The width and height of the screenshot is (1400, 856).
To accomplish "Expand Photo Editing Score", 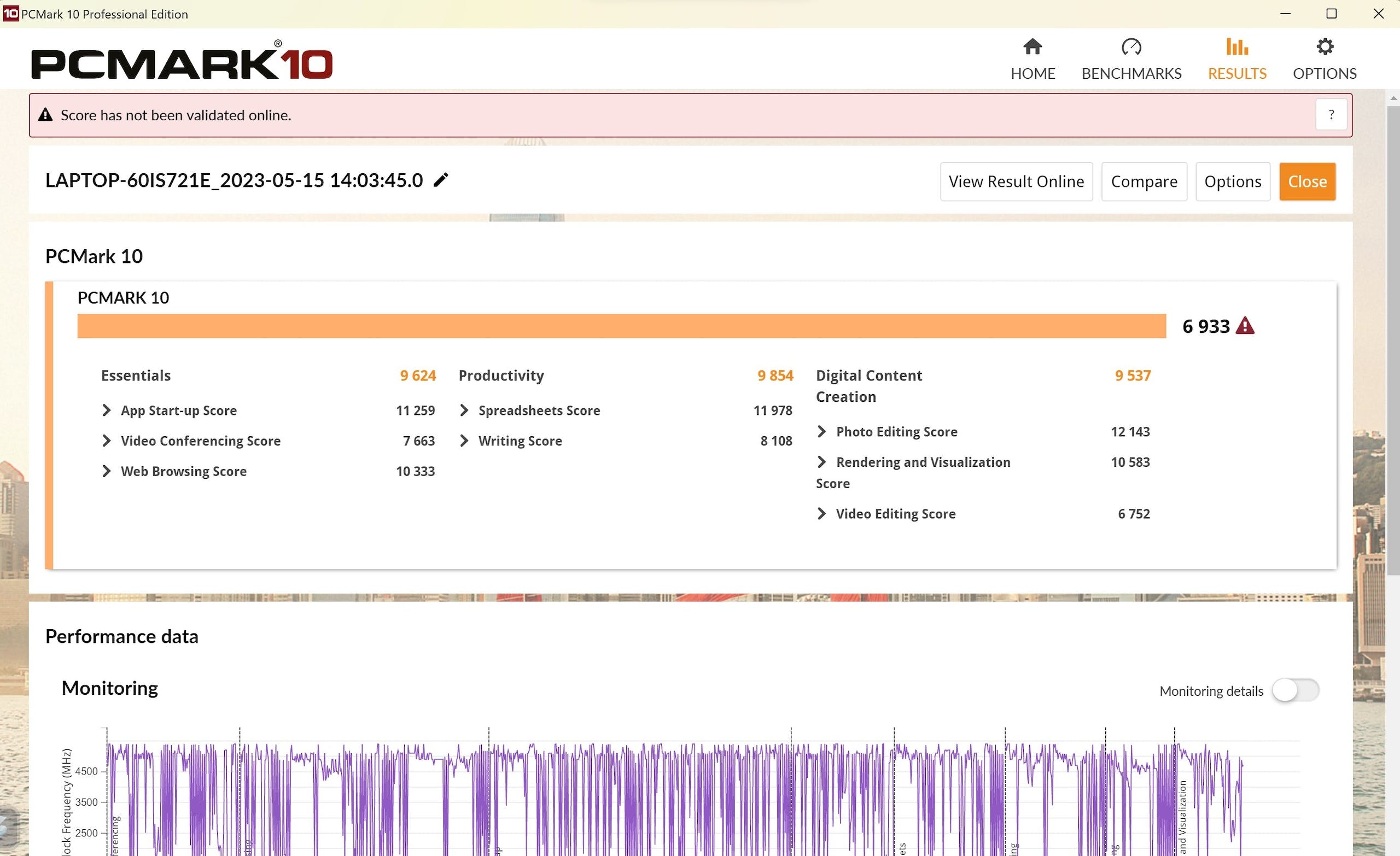I will [x=821, y=431].
